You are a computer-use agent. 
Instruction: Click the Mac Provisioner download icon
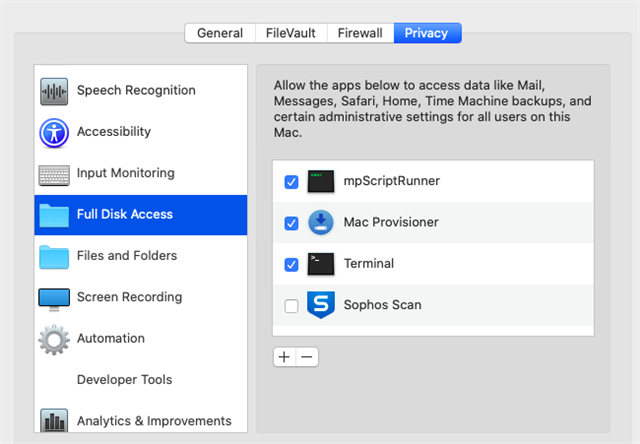tap(321, 222)
